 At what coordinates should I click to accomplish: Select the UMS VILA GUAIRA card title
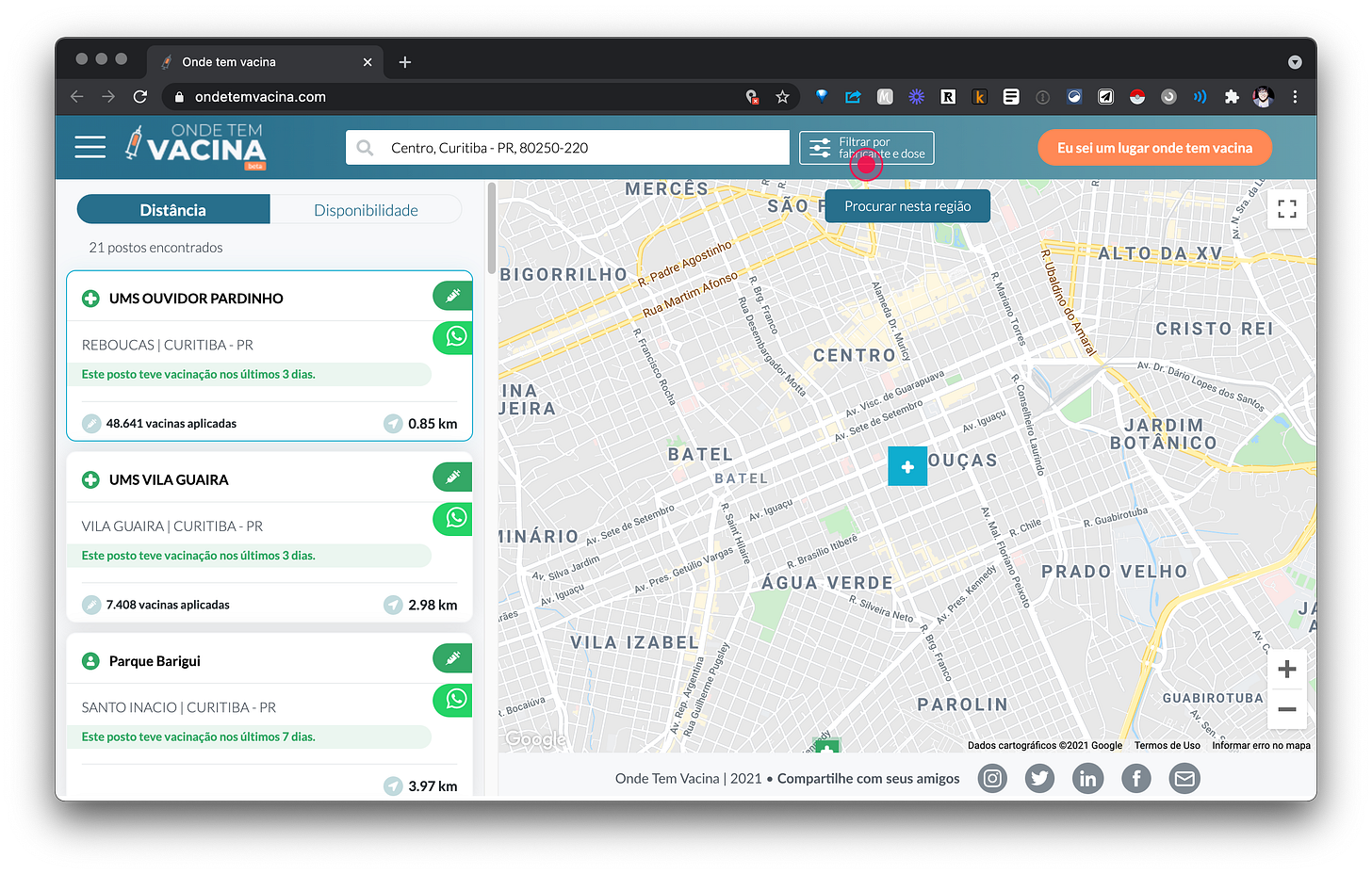tap(169, 480)
